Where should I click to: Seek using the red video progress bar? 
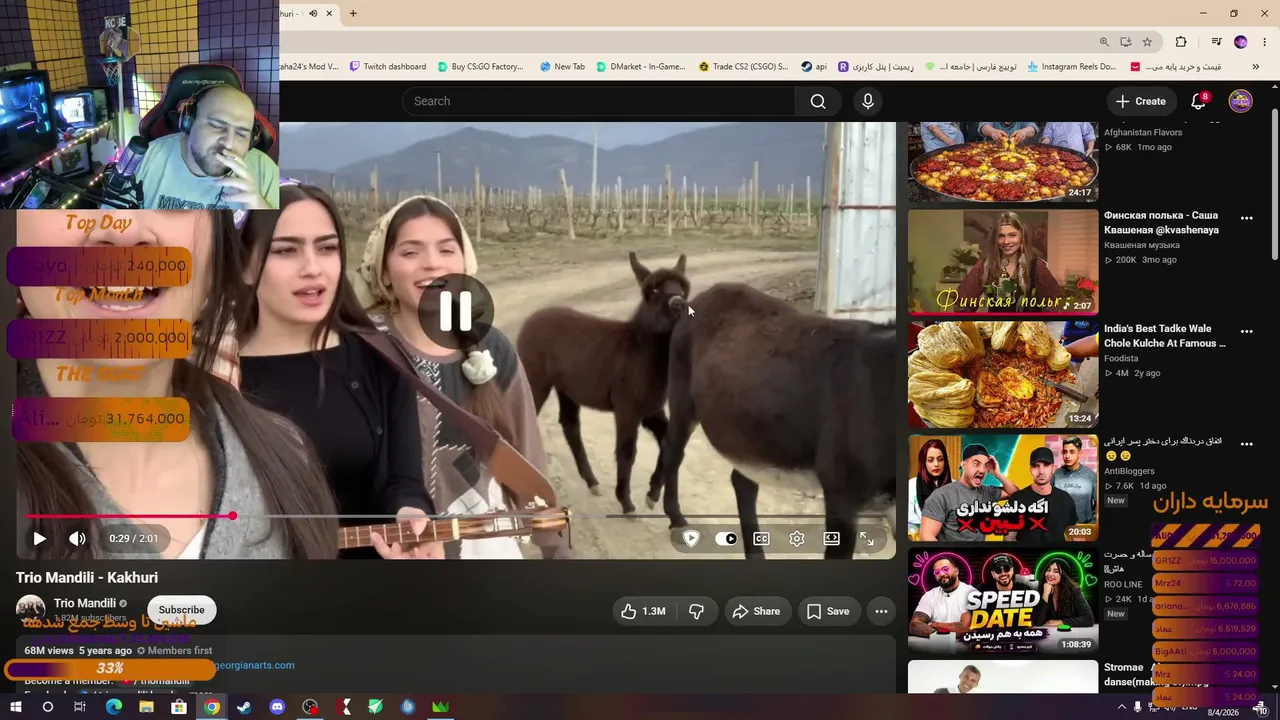(455, 516)
